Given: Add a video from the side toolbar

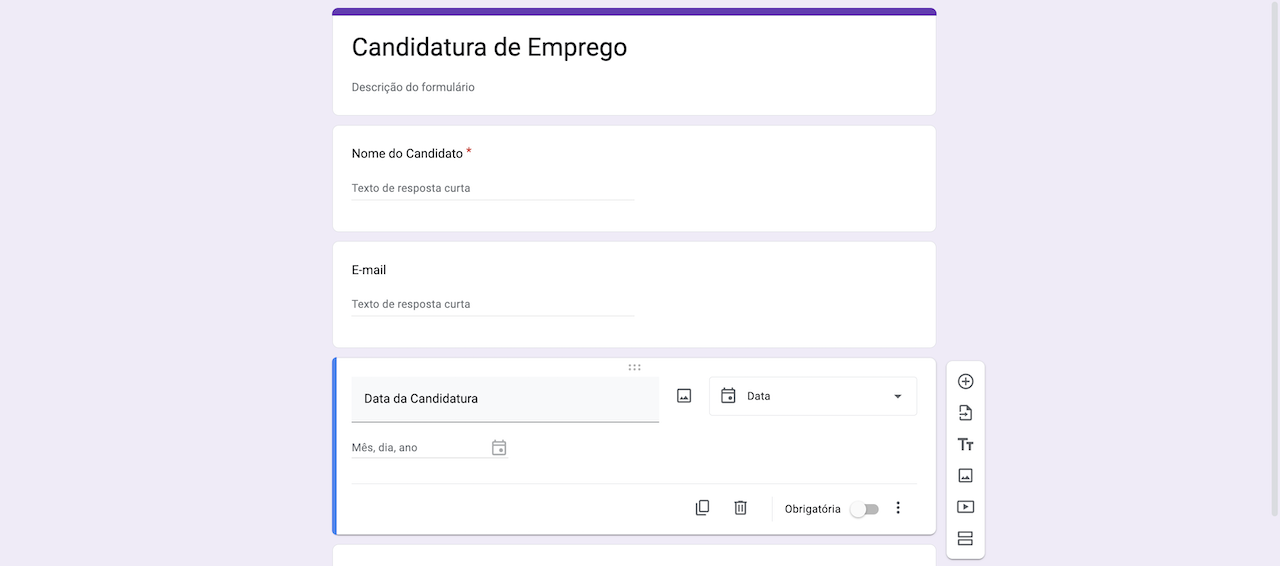Looking at the screenshot, I should click(965, 507).
